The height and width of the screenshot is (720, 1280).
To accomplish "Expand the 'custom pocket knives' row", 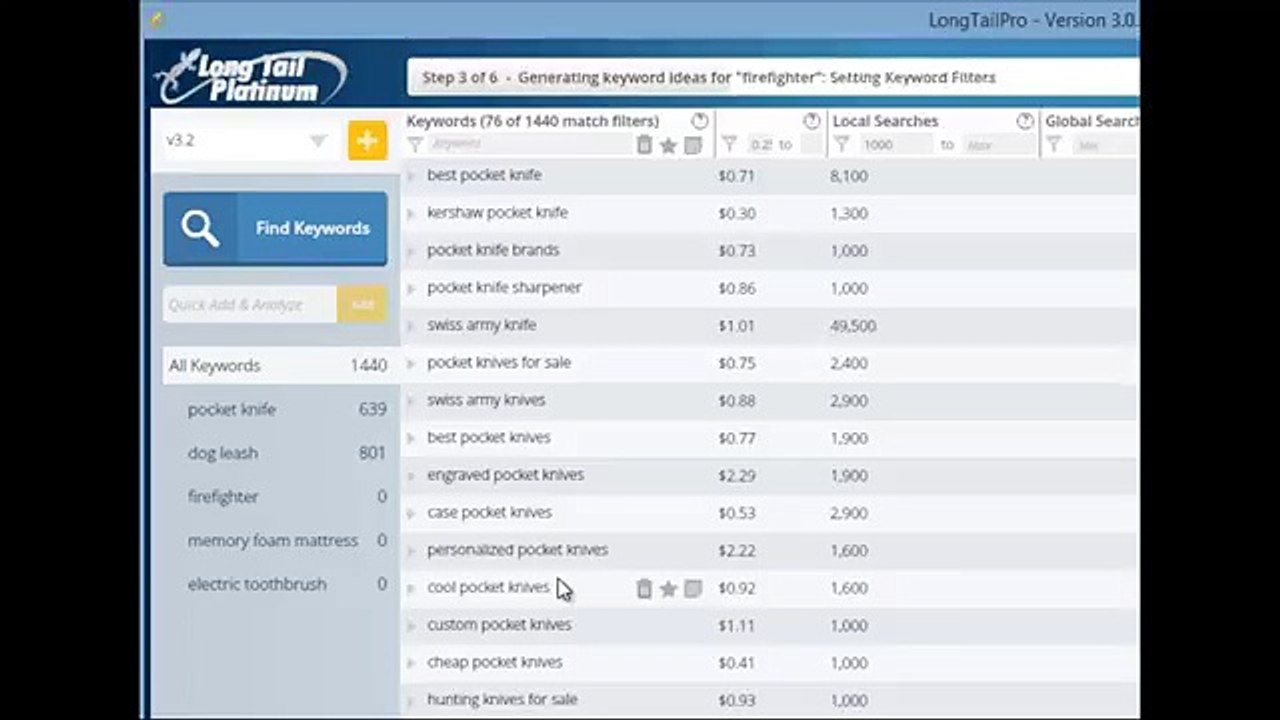I will (410, 626).
